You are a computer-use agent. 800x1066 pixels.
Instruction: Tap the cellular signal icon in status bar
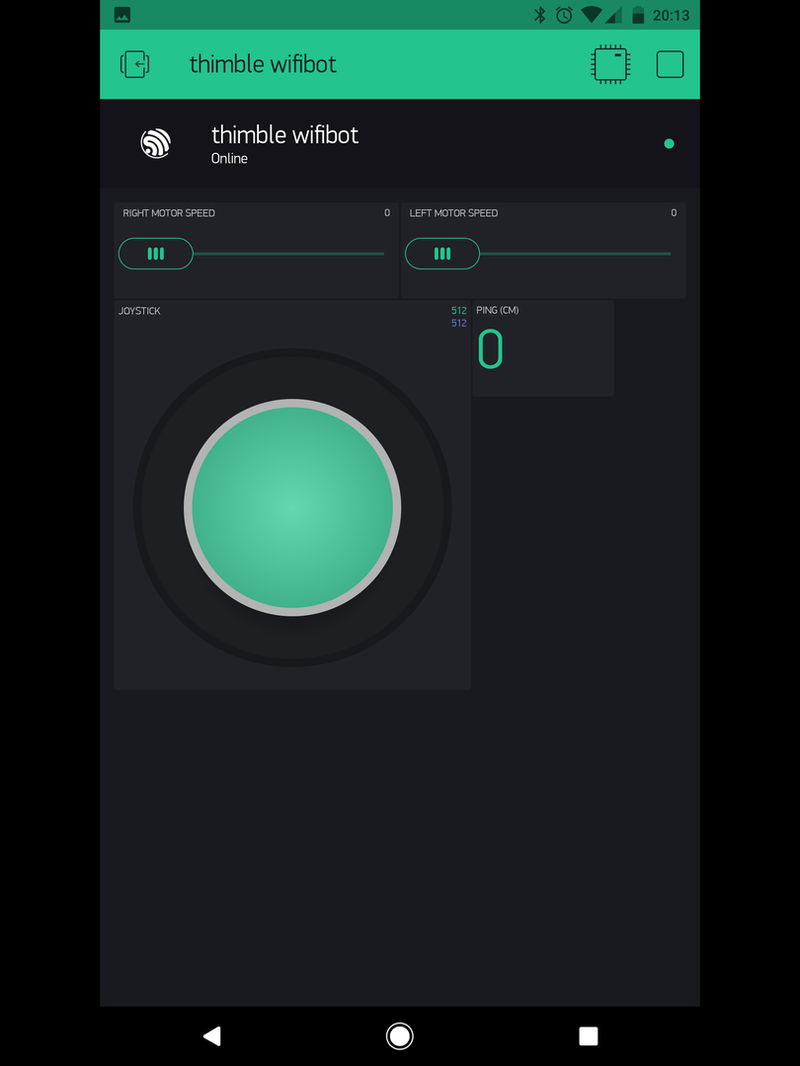click(x=614, y=15)
